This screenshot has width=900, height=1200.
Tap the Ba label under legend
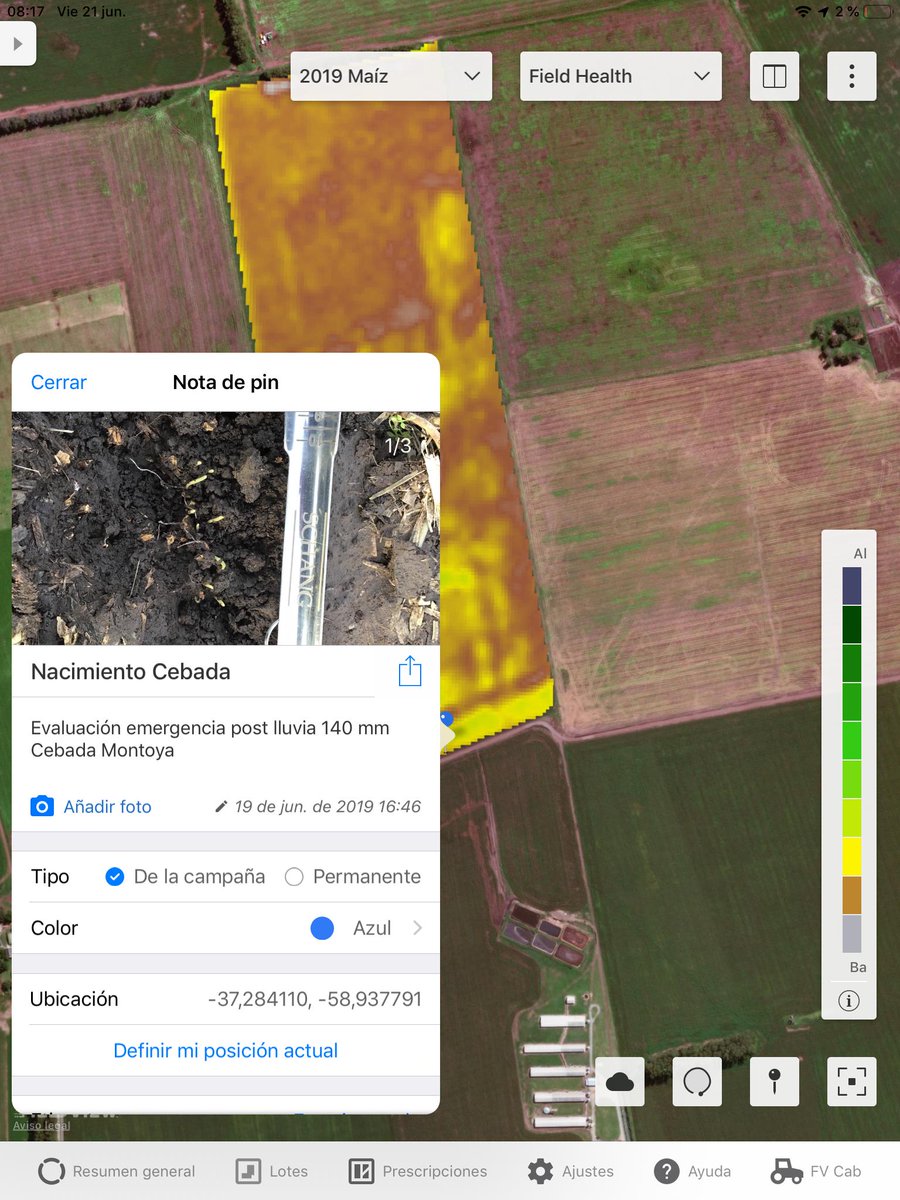[858, 967]
